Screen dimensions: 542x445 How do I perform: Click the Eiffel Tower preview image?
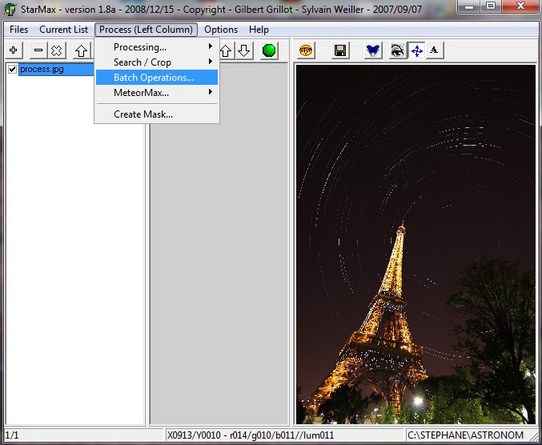pyautogui.click(x=415, y=244)
